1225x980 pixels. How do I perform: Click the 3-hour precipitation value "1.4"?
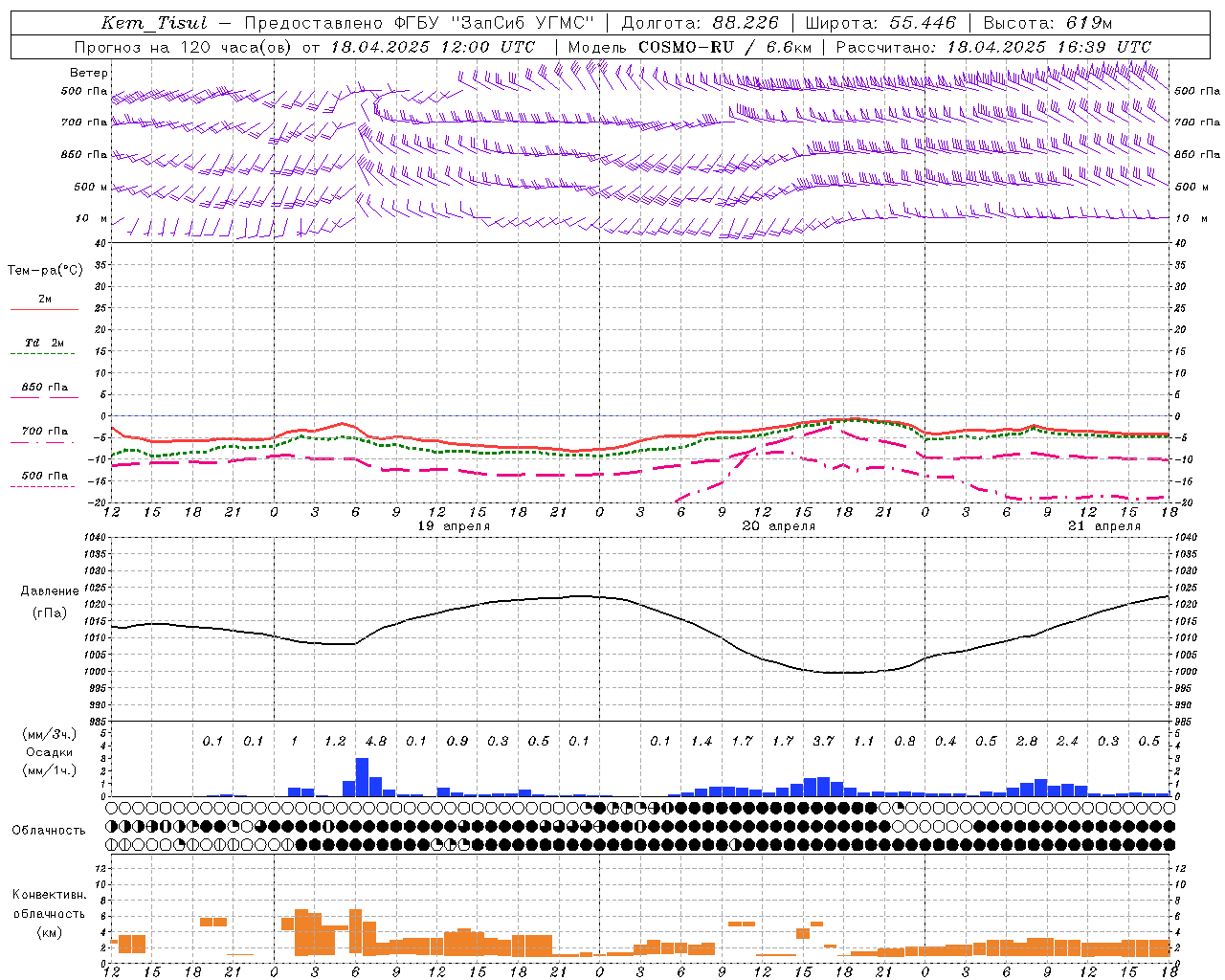pos(702,742)
